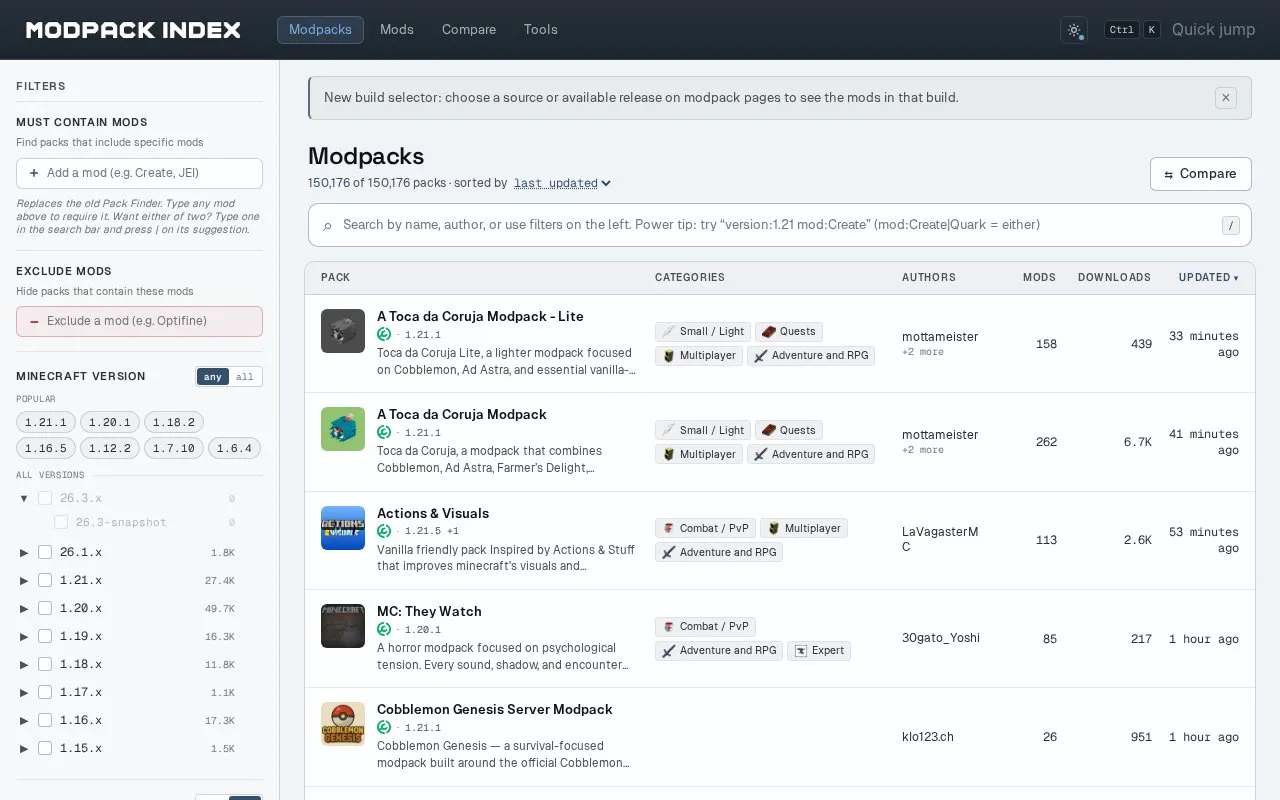Collapse the 26.3.x version tree
Viewport: 1280px width, 800px height.
[x=25, y=498]
